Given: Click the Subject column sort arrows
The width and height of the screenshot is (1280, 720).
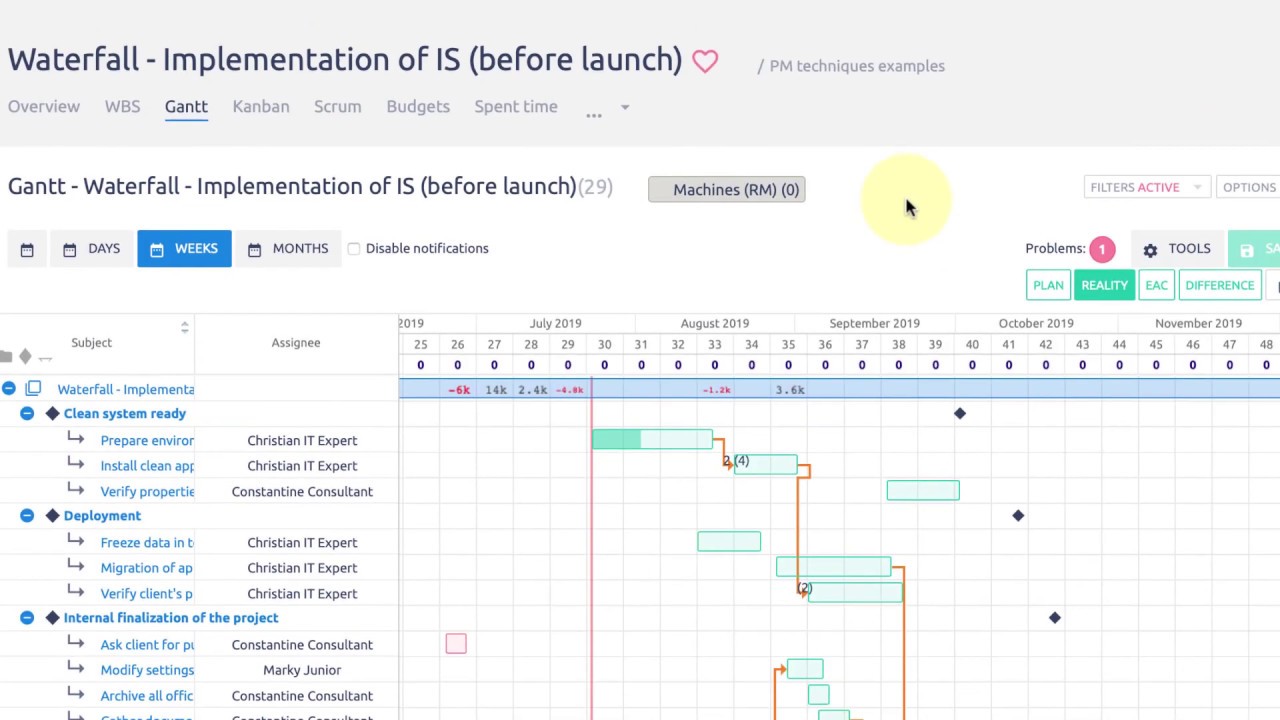Looking at the screenshot, I should [x=184, y=327].
